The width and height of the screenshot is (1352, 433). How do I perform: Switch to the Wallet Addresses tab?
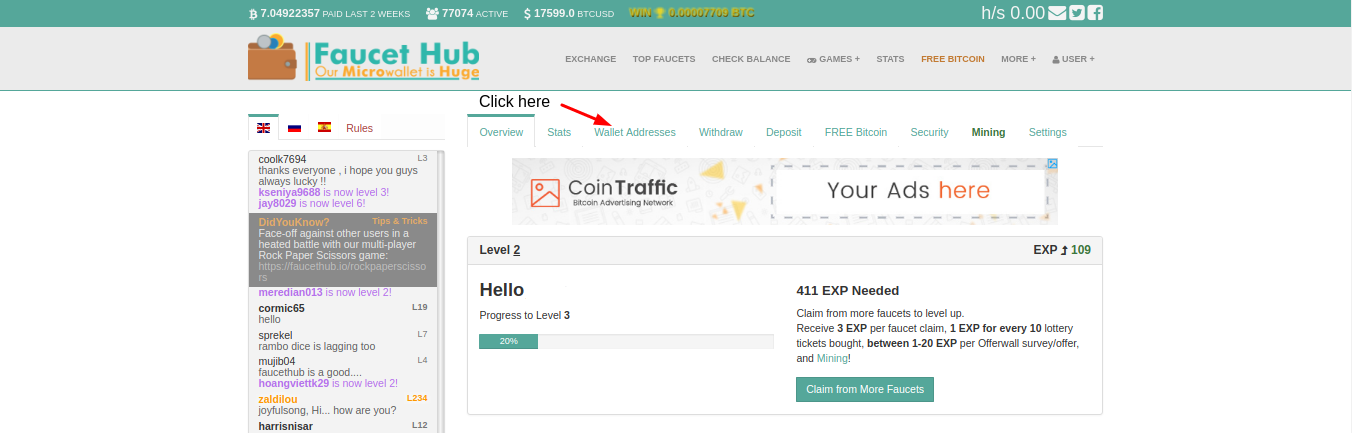[635, 132]
